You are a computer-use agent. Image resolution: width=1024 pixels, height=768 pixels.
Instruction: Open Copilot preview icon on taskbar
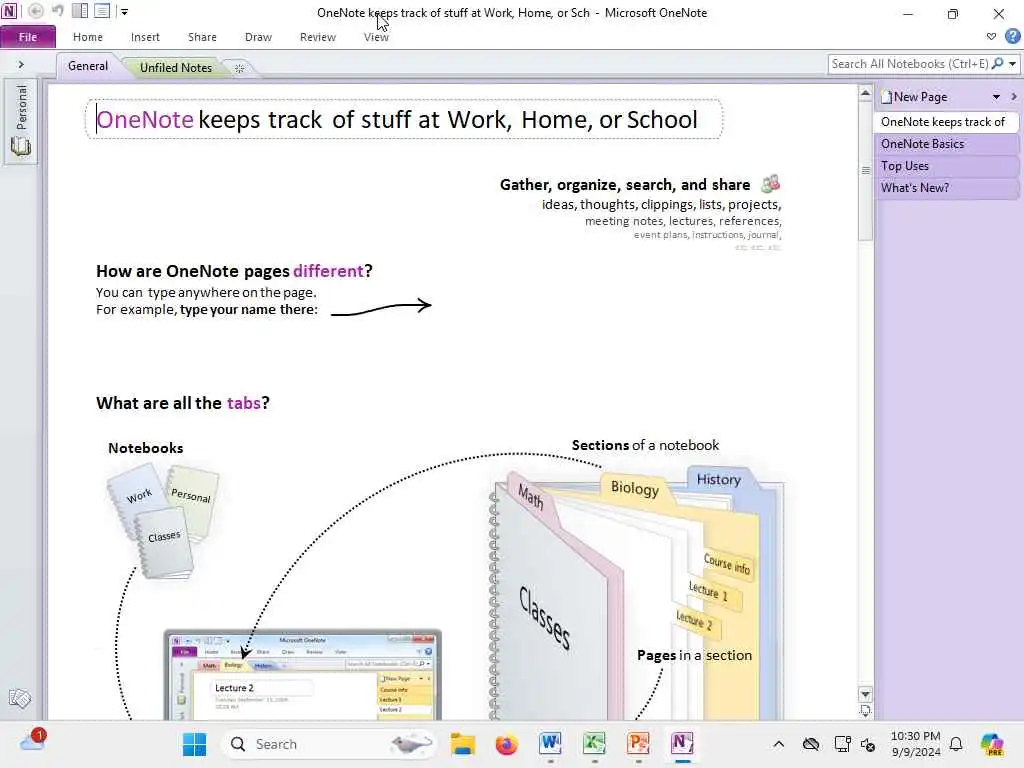point(992,744)
